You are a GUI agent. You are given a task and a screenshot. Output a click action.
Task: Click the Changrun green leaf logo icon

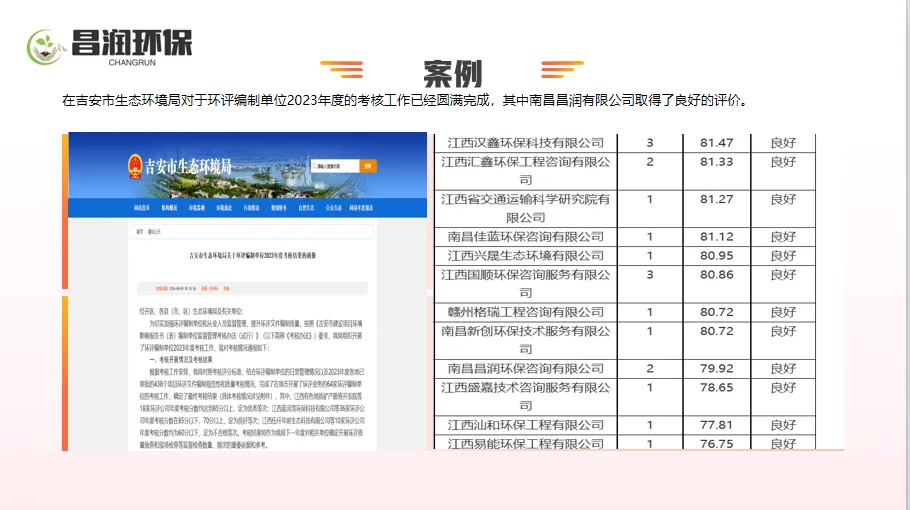pos(44,47)
